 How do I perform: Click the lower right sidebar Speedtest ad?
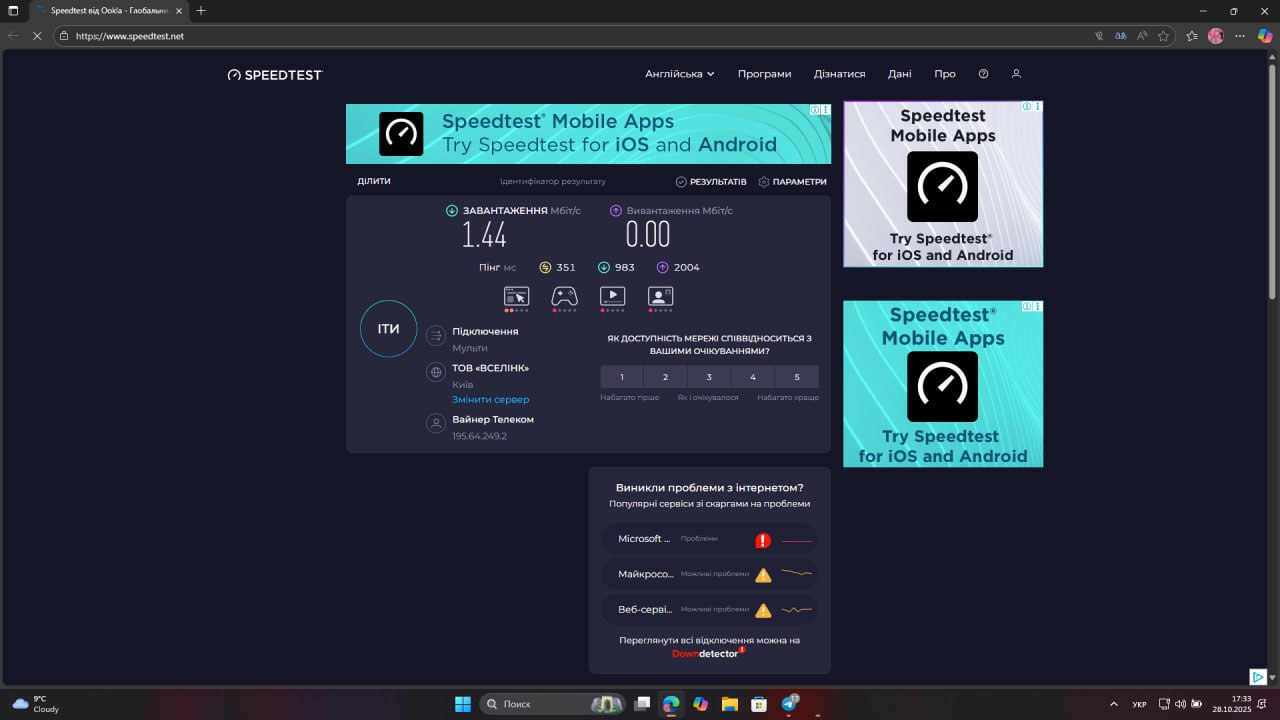[x=943, y=384]
